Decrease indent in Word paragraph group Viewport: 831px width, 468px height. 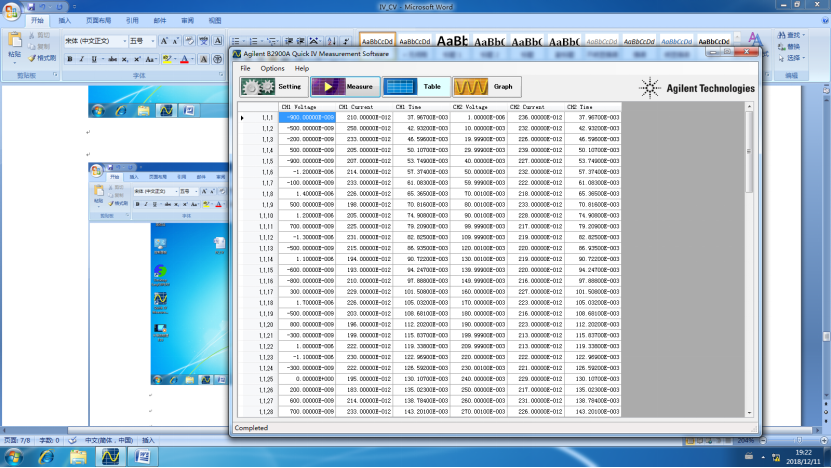coord(289,41)
